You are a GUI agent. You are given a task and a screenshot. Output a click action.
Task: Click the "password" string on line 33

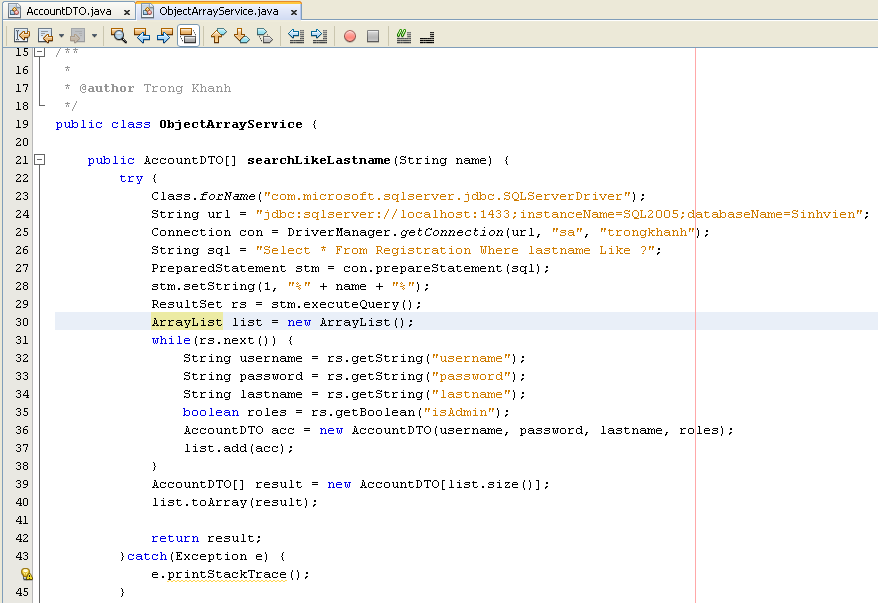click(471, 376)
